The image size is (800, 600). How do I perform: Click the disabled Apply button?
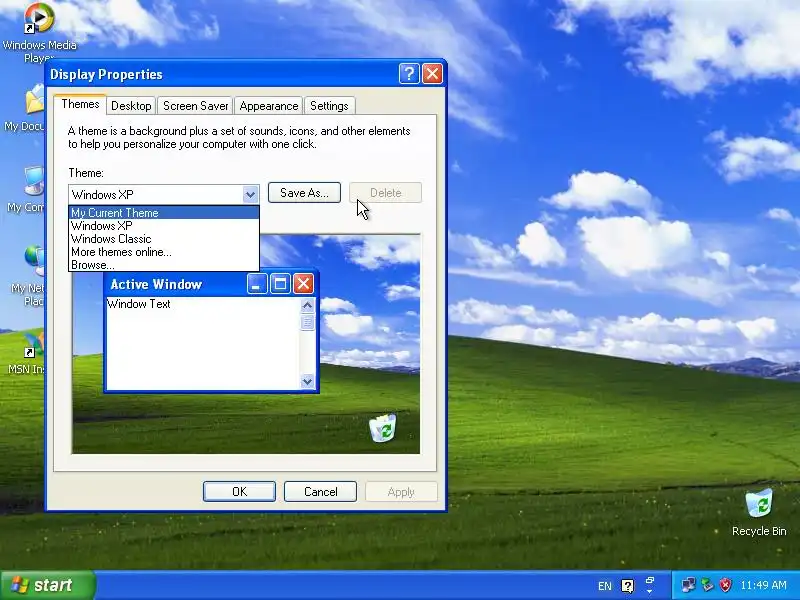(401, 491)
